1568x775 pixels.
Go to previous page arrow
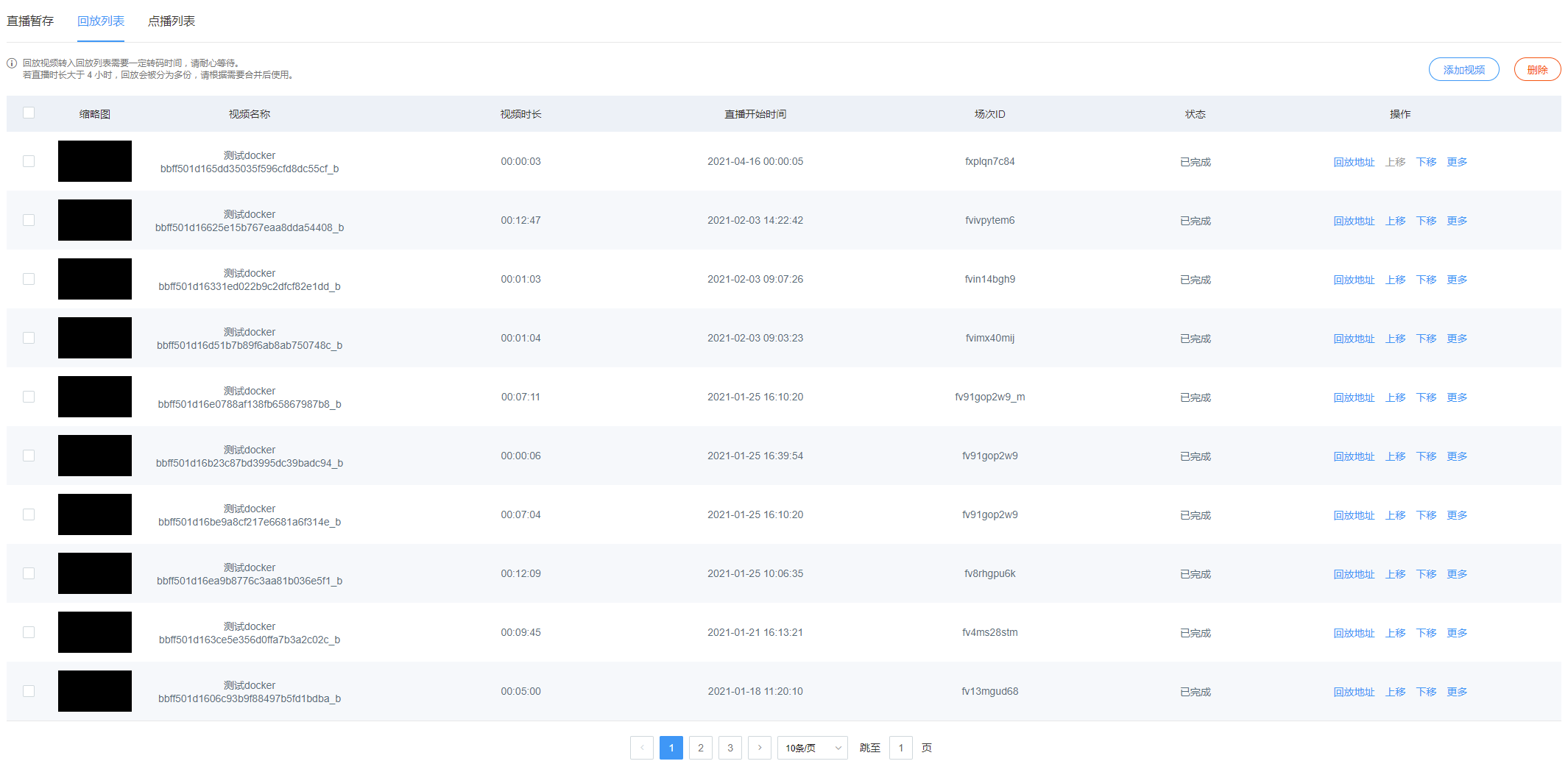tap(642, 748)
